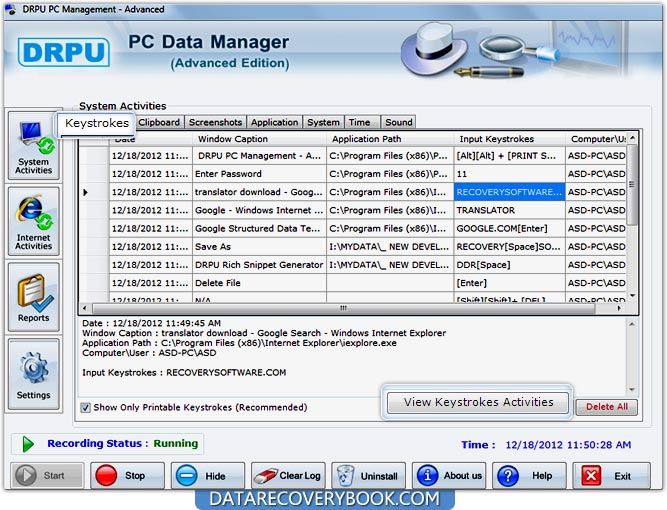Screen dimensions: 667x510
Task: Select the 'Enter Password' row caption
Action: [228, 174]
